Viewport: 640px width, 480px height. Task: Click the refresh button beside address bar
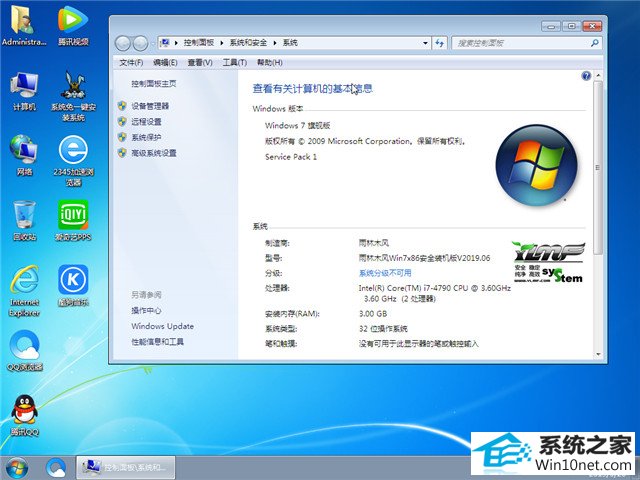[439, 43]
